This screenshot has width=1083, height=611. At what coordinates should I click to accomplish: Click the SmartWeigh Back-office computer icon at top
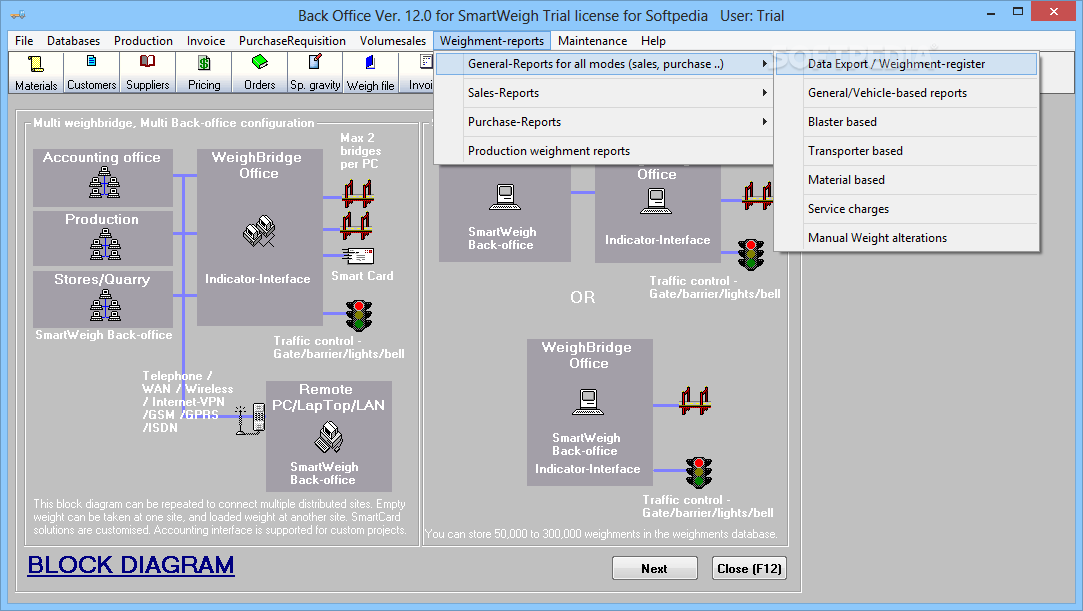(x=505, y=197)
